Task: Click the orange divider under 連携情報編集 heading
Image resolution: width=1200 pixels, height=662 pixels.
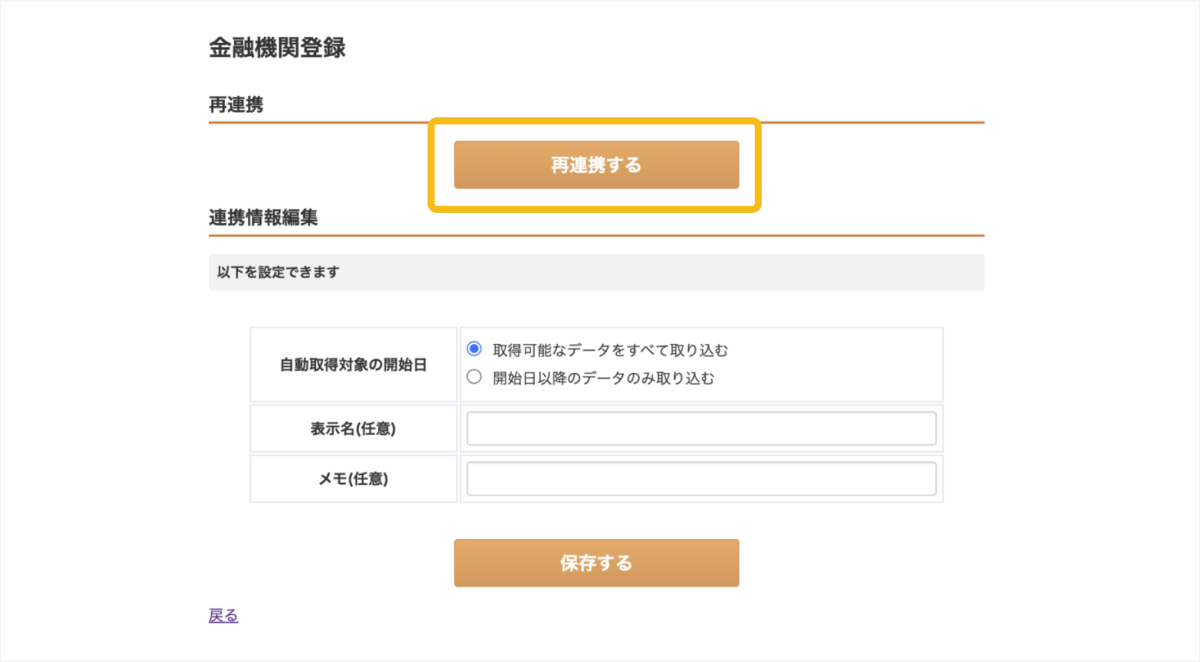Action: pyautogui.click(x=596, y=235)
